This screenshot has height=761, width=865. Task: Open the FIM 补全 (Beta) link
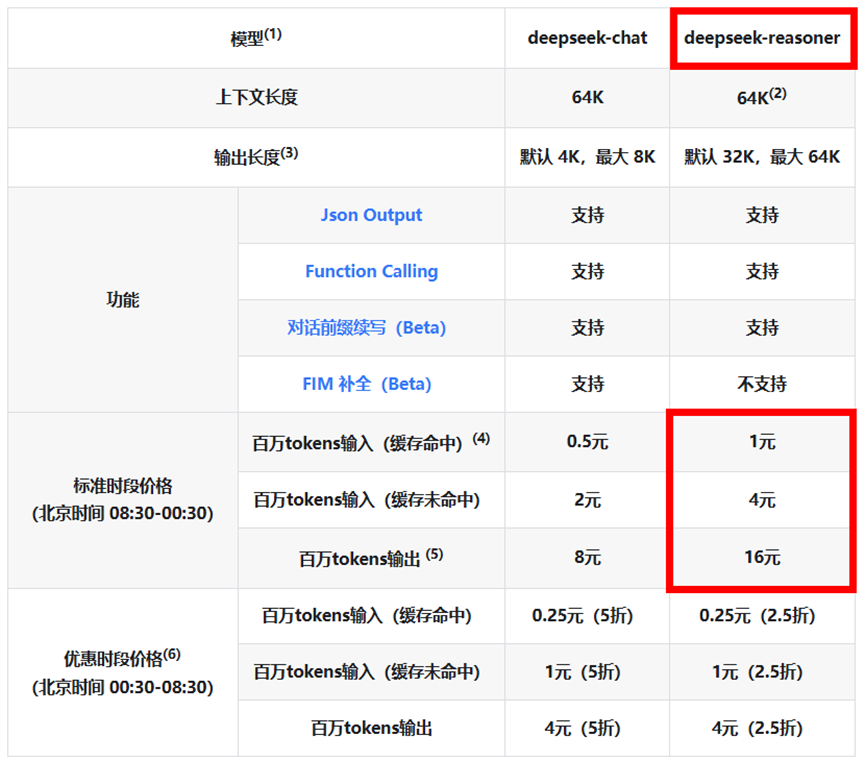coord(366,384)
